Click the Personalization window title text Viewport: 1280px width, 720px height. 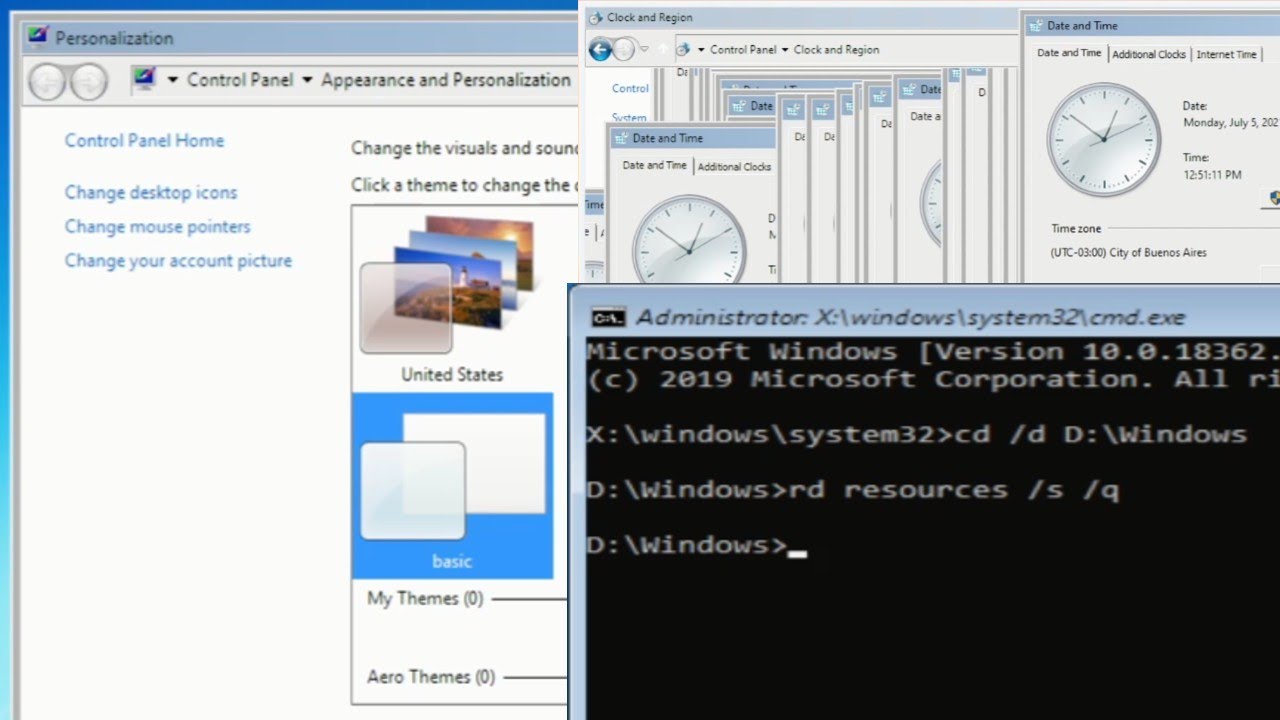click(x=114, y=38)
